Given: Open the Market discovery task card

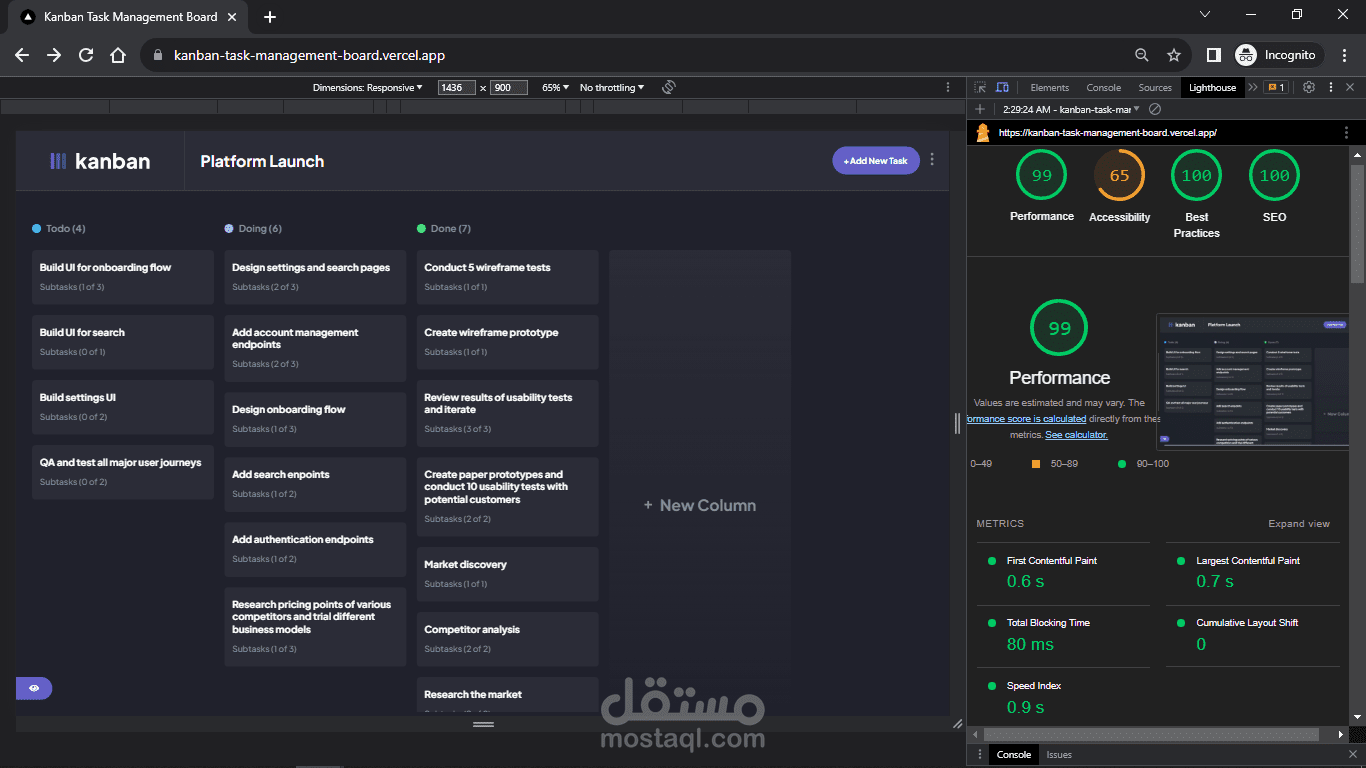Looking at the screenshot, I should pos(507,574).
